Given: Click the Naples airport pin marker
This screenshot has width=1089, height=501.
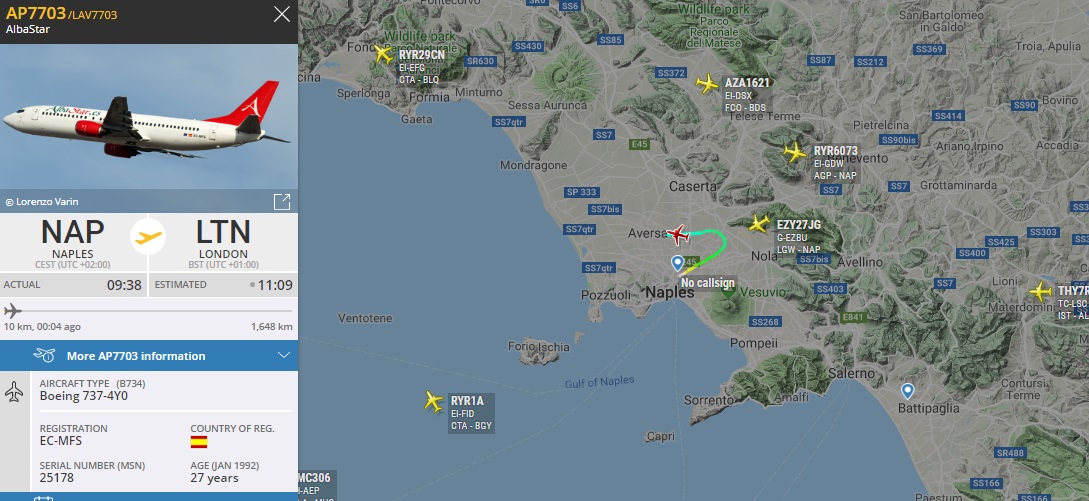Looking at the screenshot, I should point(678,263).
